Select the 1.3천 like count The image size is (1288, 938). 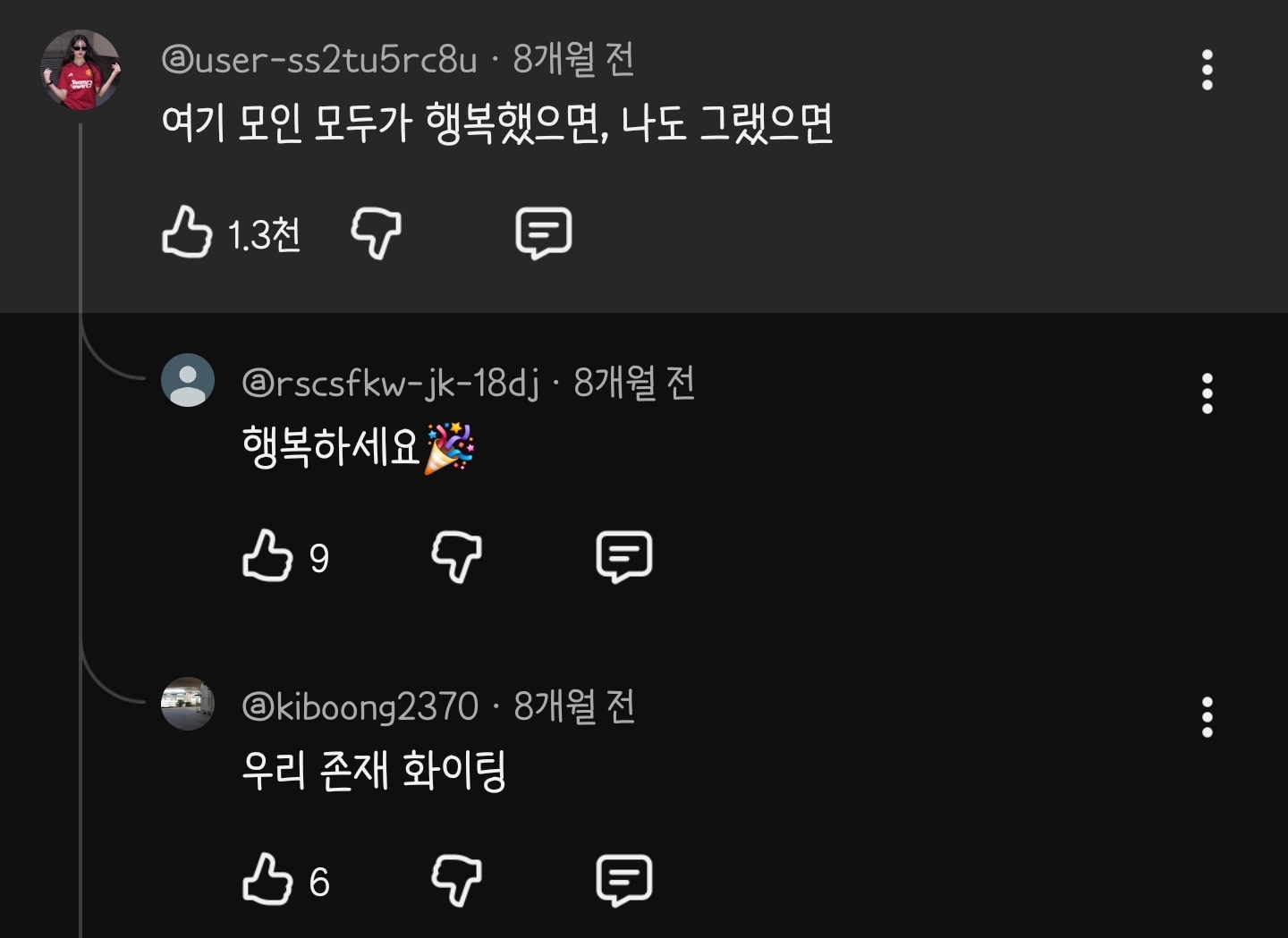click(264, 235)
